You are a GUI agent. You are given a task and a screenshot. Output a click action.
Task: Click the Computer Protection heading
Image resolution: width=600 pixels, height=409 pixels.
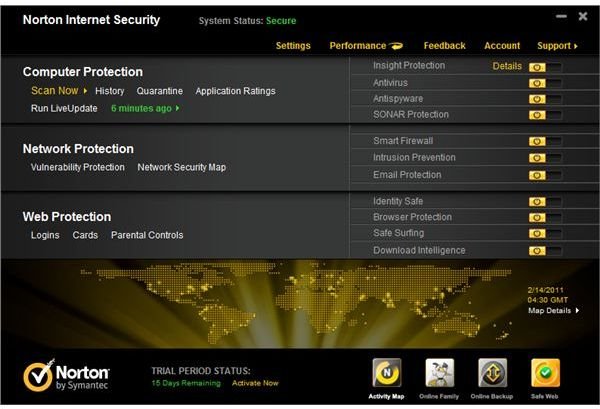tap(83, 72)
